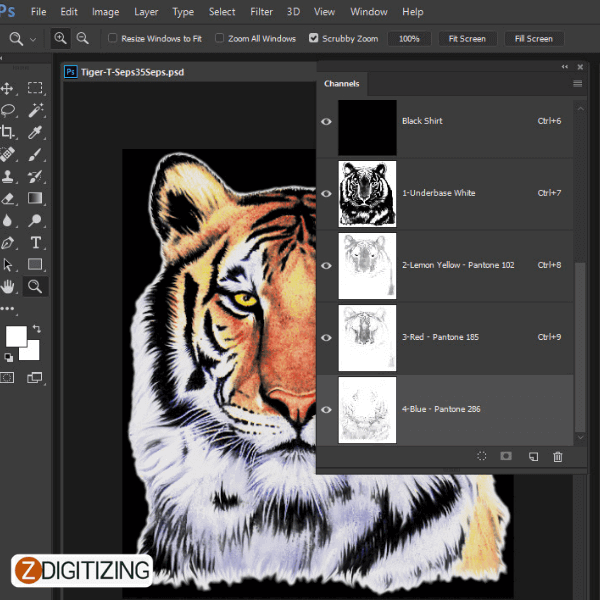Toggle Quick Mask mode
This screenshot has width=600, height=600.
[x=7, y=378]
